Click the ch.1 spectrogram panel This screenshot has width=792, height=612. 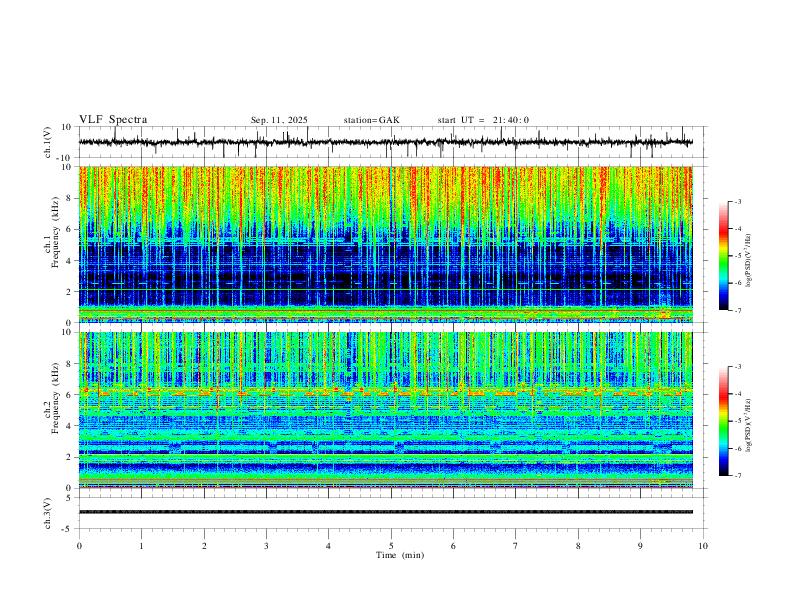pos(386,244)
